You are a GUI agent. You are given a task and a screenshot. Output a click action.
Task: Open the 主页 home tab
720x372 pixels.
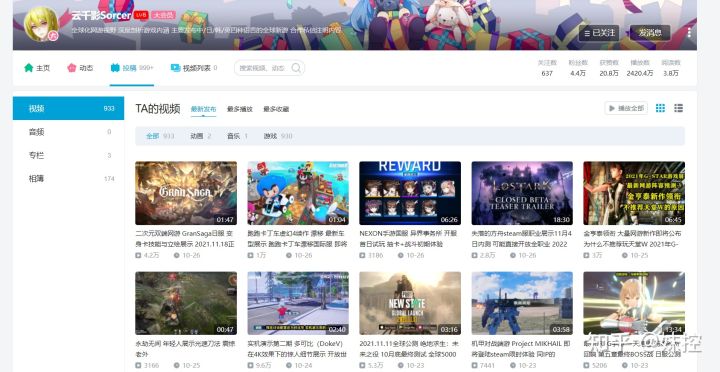[37, 68]
